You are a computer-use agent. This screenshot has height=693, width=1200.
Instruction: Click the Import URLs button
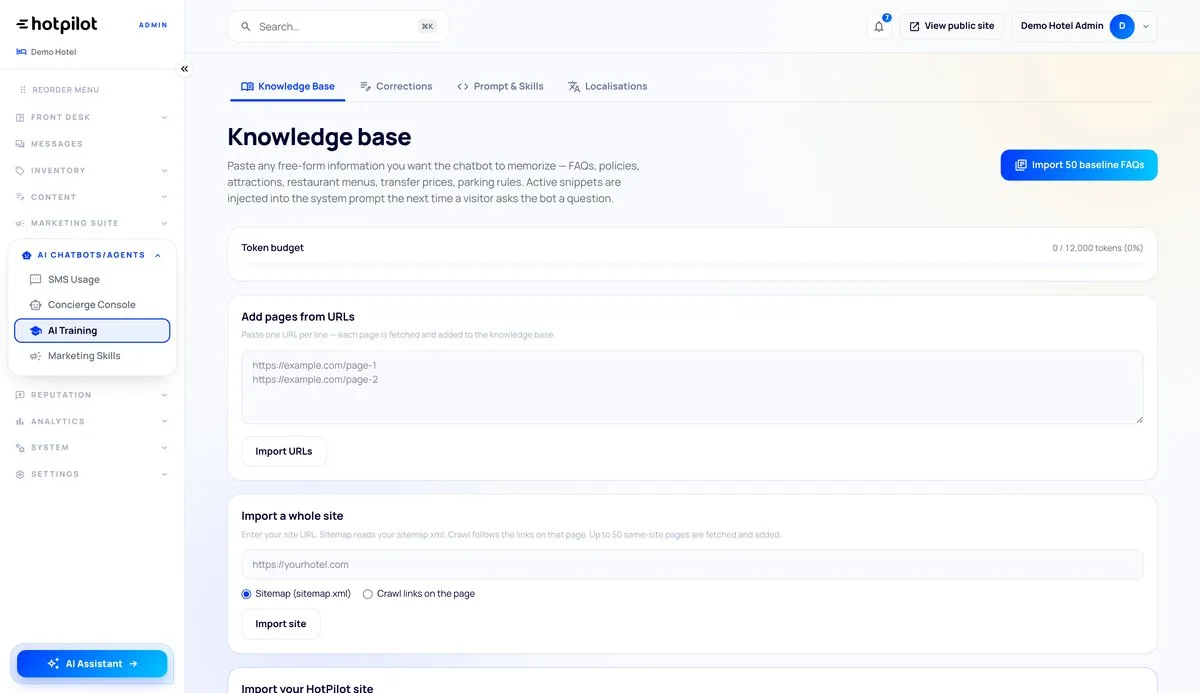tap(284, 451)
